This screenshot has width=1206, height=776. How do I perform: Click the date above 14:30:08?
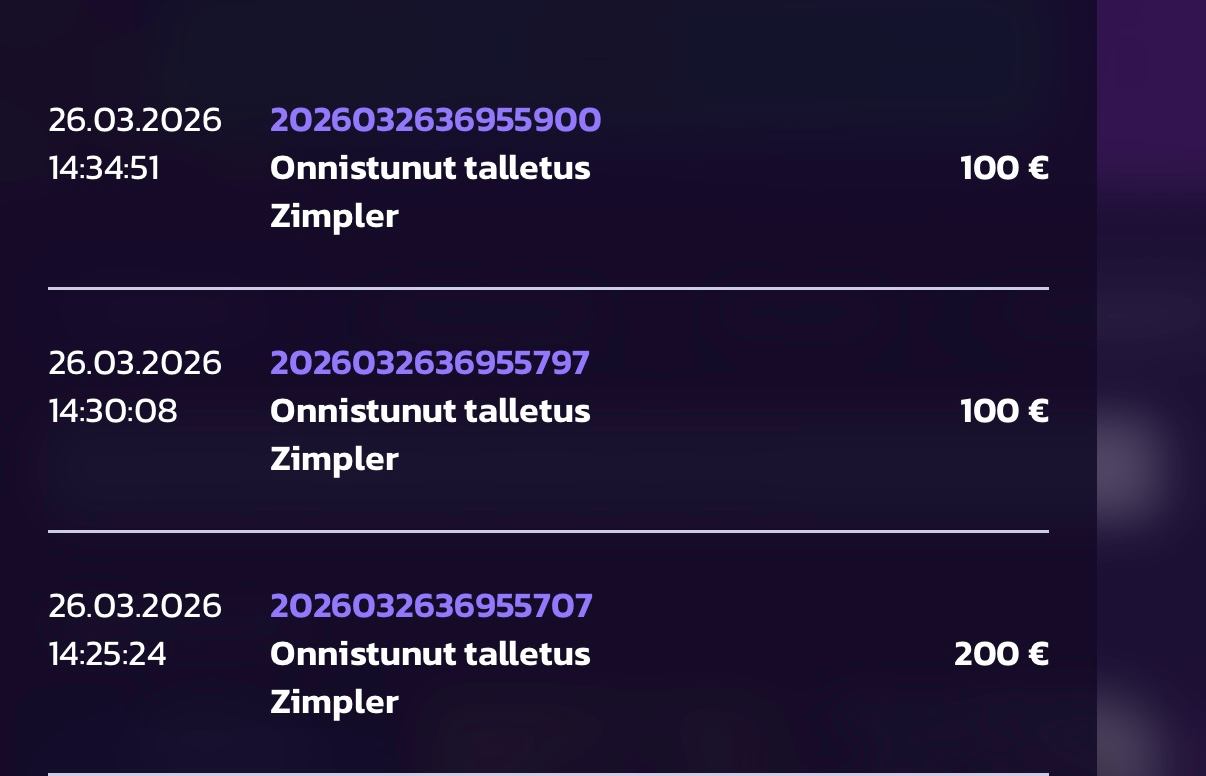[135, 363]
